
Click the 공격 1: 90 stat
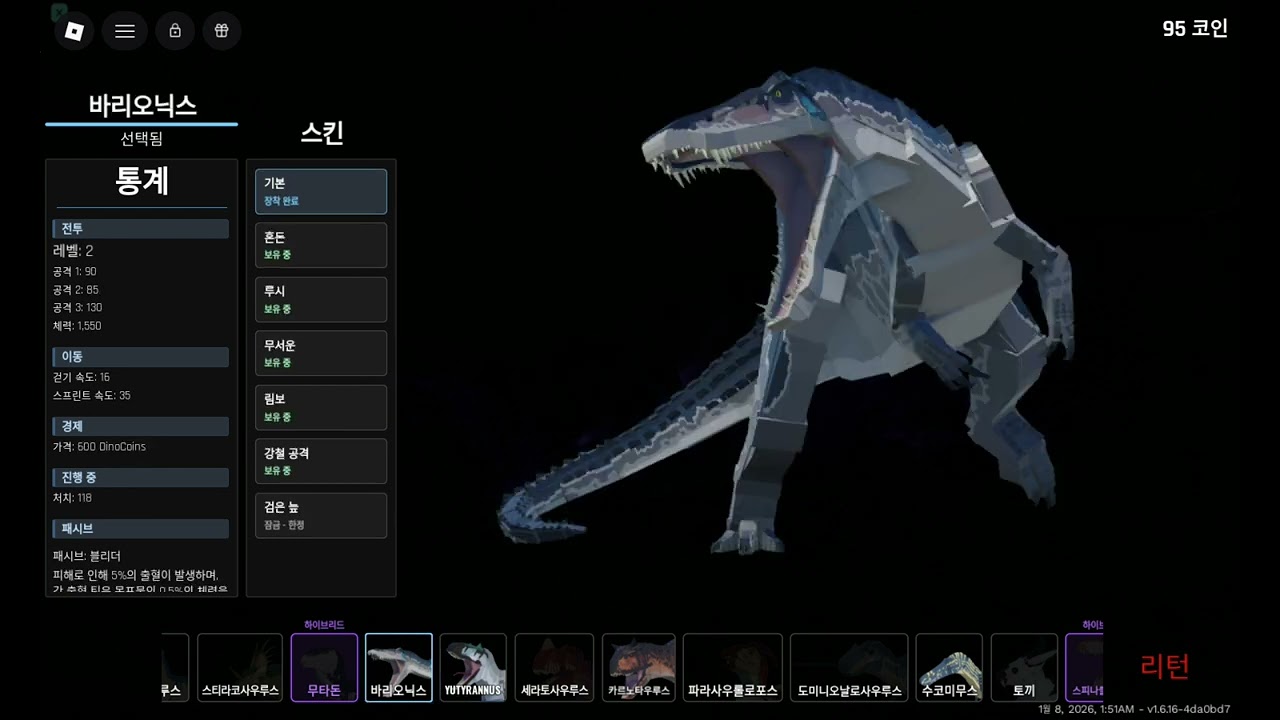75,272
